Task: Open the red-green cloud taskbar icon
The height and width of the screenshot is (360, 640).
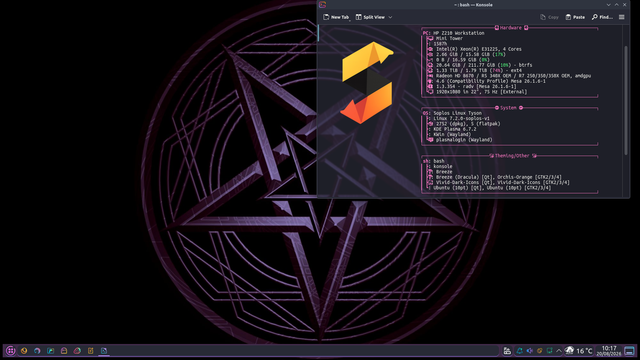Action: [77, 351]
